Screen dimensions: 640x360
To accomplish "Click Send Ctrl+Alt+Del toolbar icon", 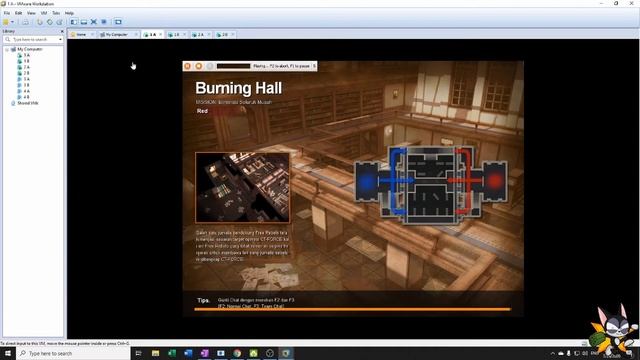I will click(x=25, y=22).
